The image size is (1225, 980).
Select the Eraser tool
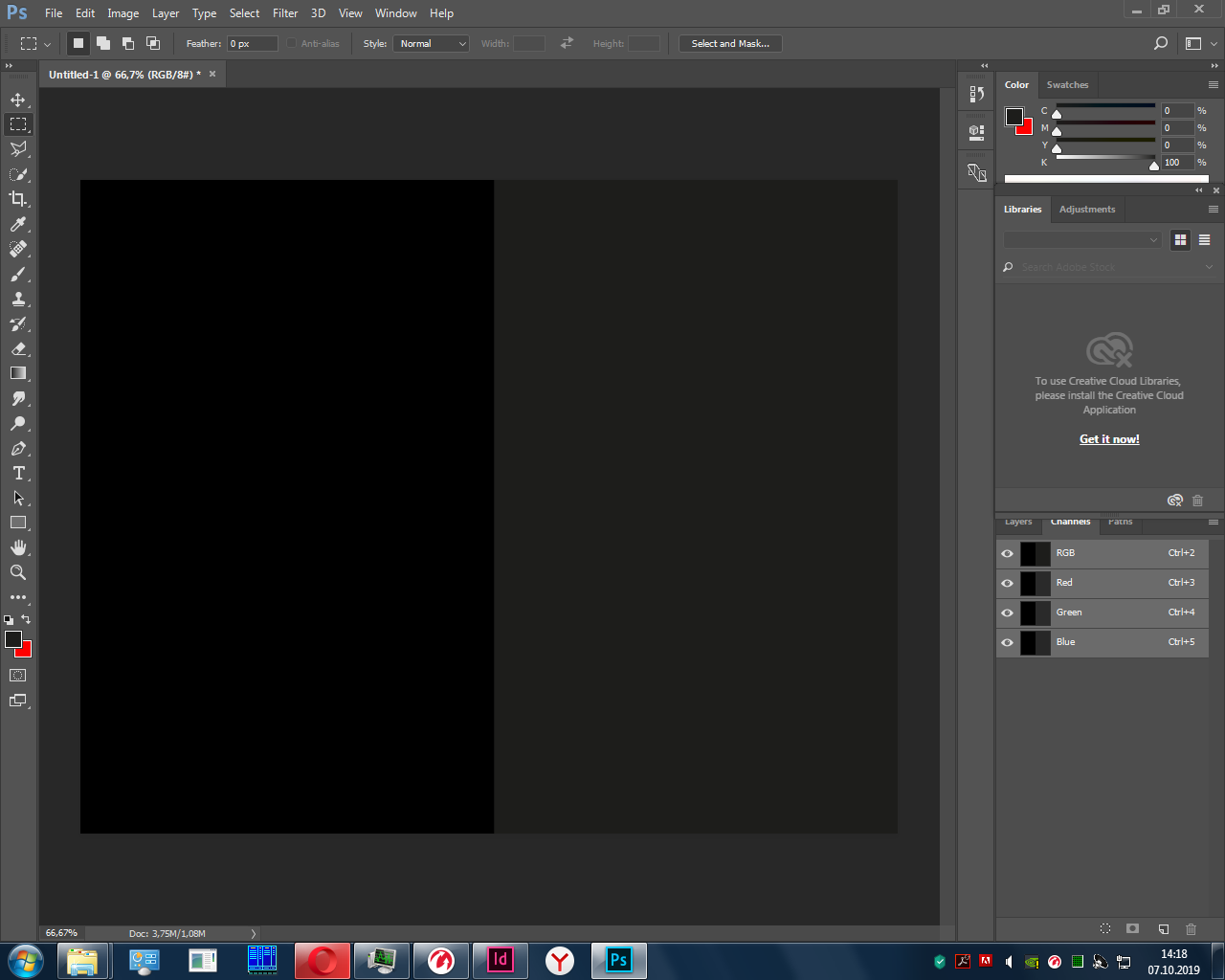pos(18,348)
